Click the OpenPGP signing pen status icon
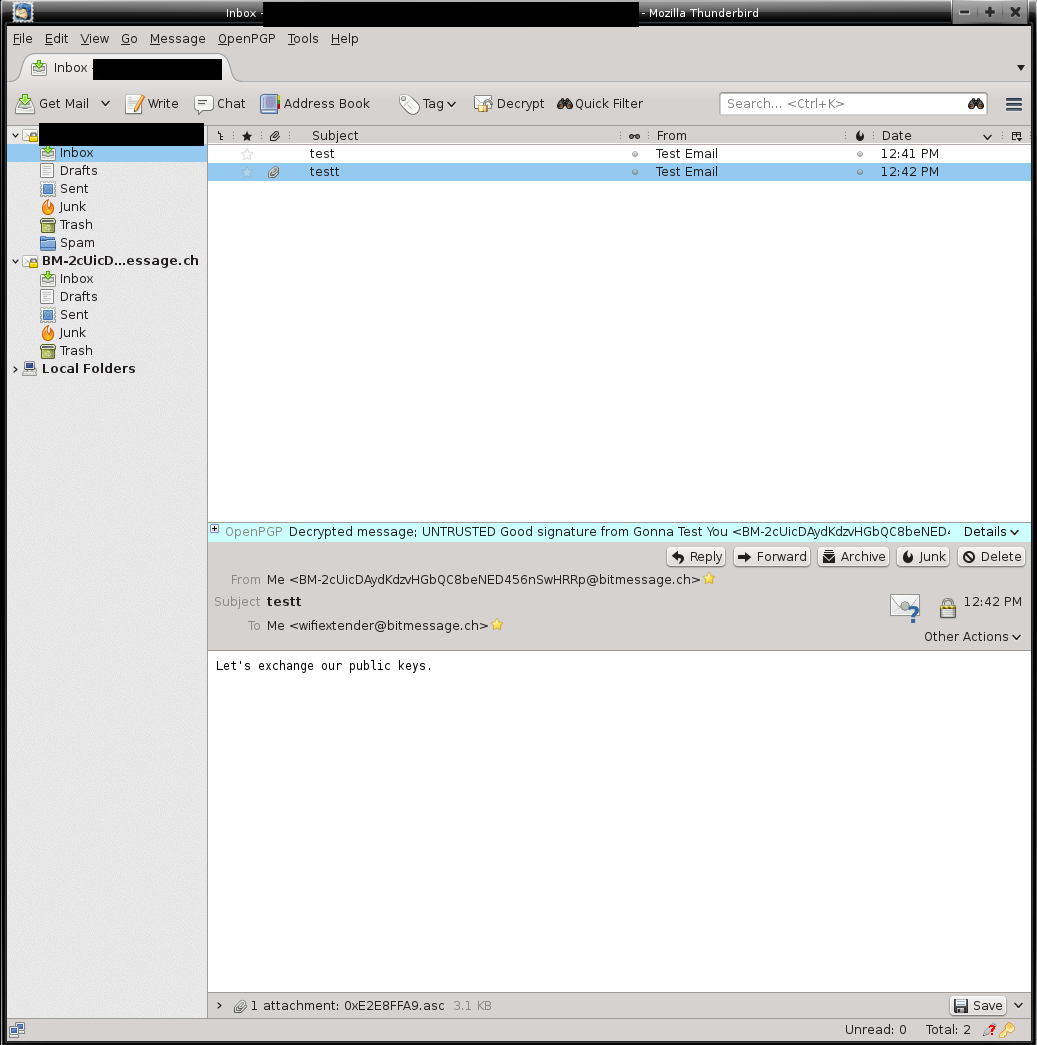Screen dimensions: 1037x1045 pos(990,1030)
